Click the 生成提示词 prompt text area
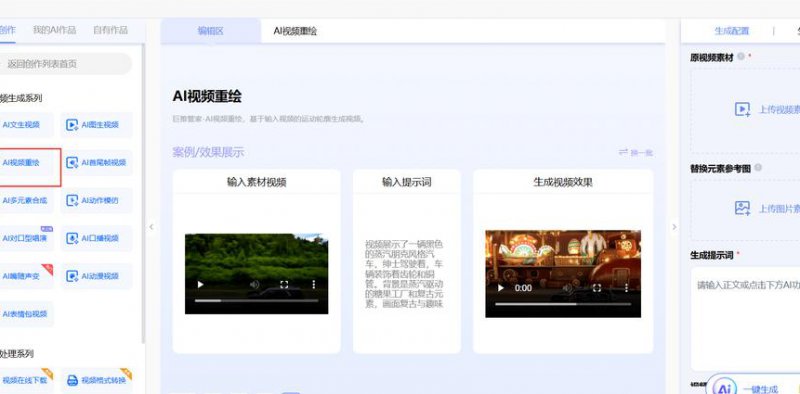Viewport: 800px width, 394px height. tap(745, 319)
